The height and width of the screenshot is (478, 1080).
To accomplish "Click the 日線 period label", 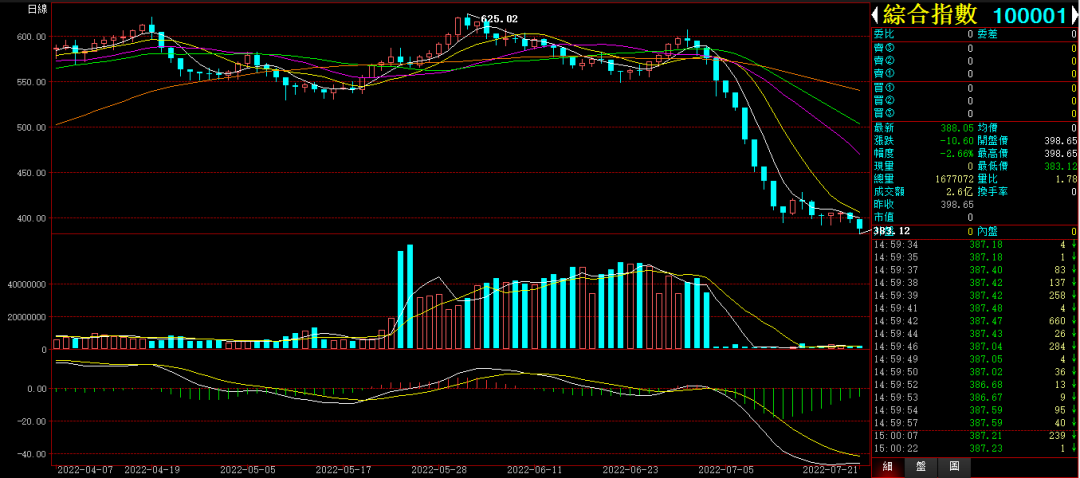I will (37, 9).
